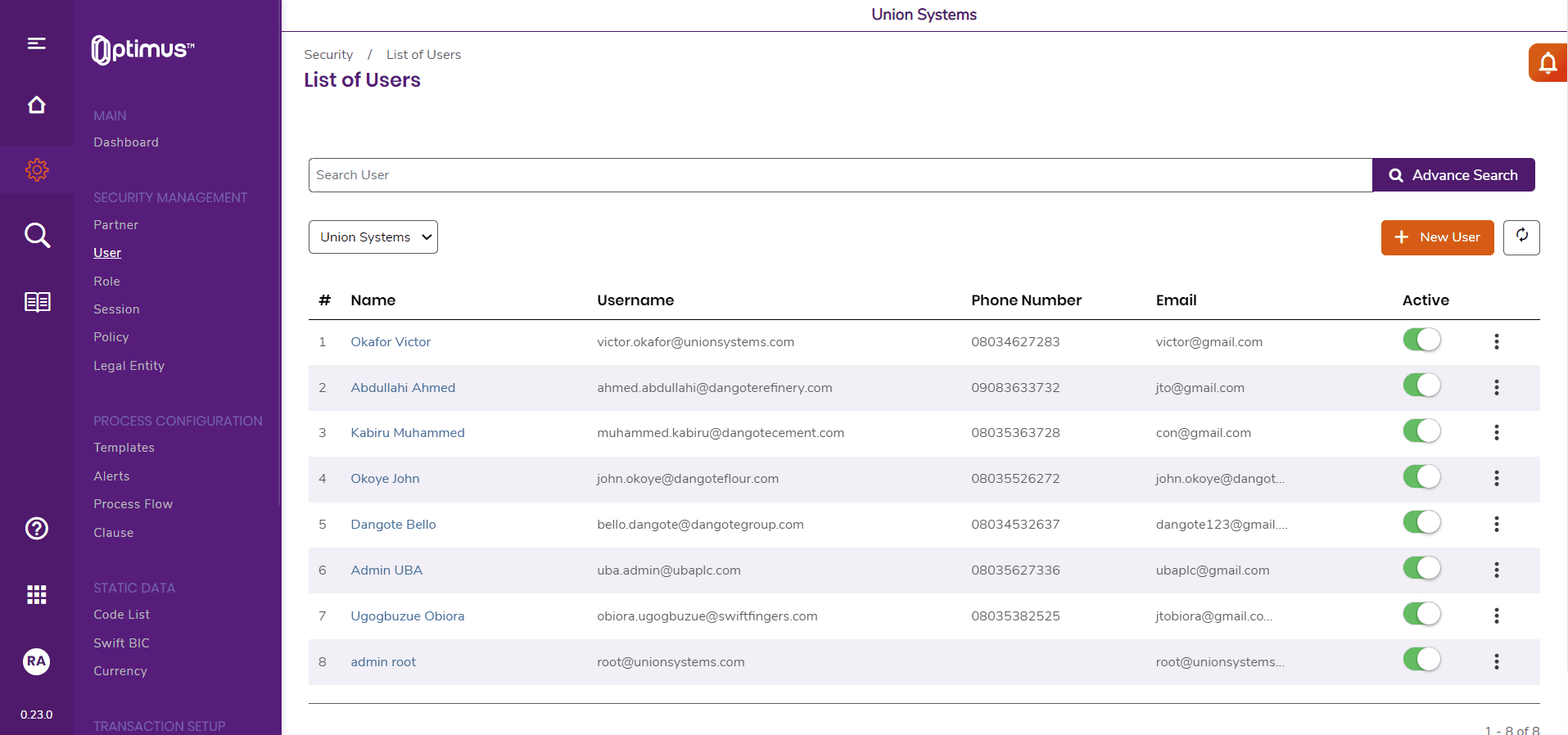Click username victor.okafor@unionsystems.com
This screenshot has height=735, width=1568.
click(695, 342)
